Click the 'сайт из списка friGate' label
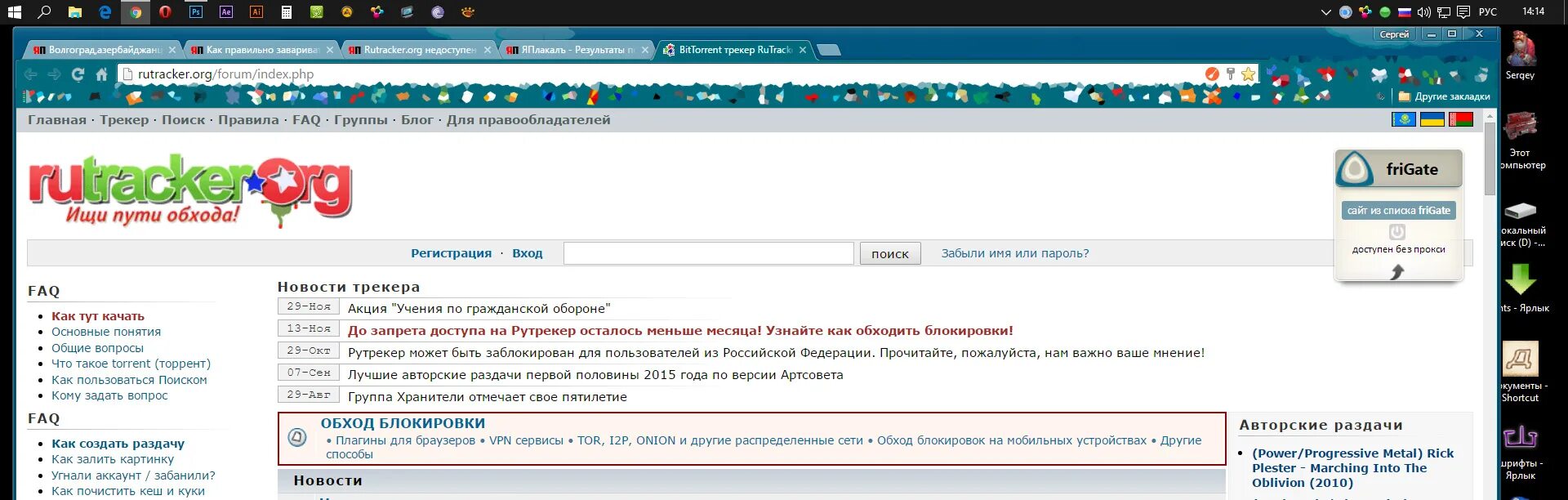1568x500 pixels. tap(1398, 210)
